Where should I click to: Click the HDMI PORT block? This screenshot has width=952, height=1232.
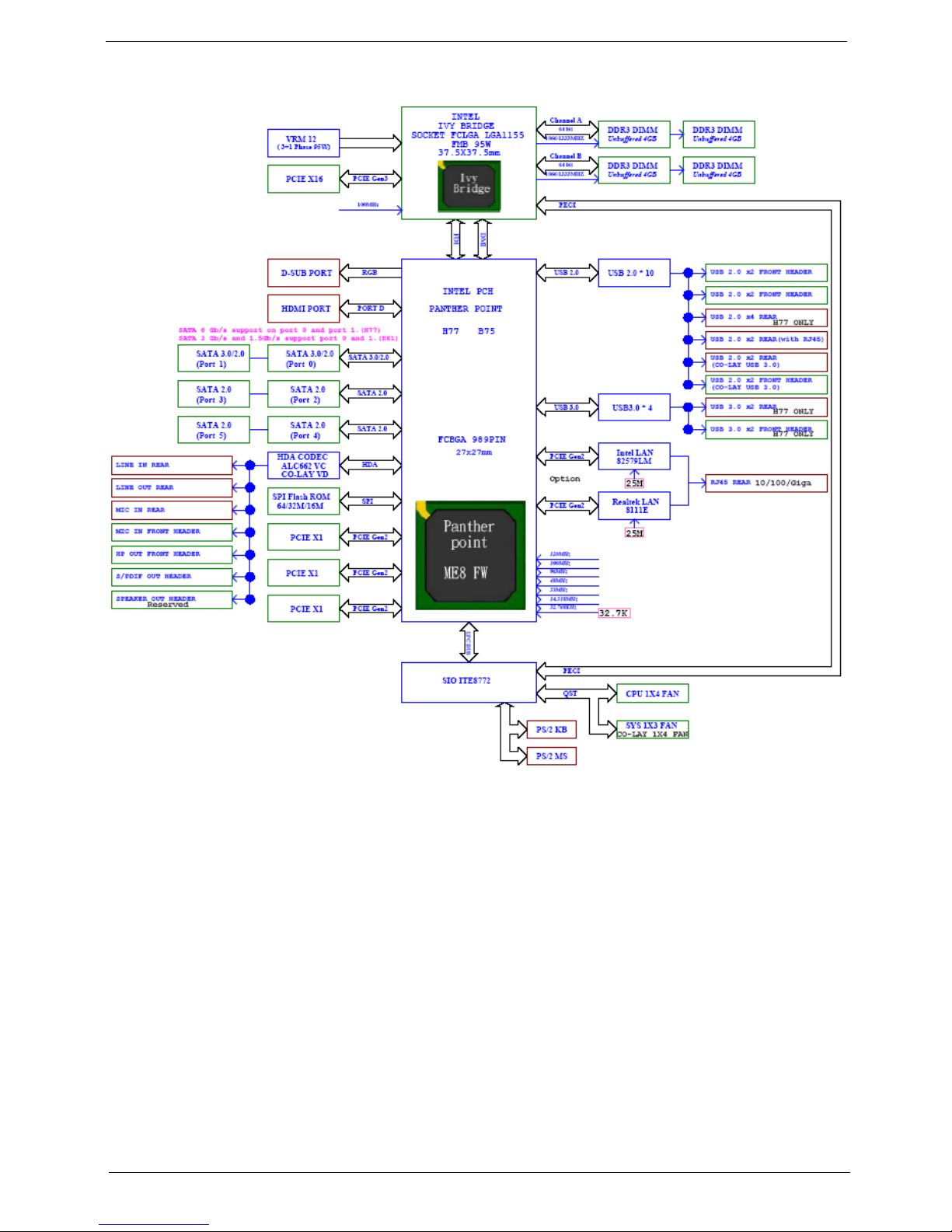coord(304,309)
